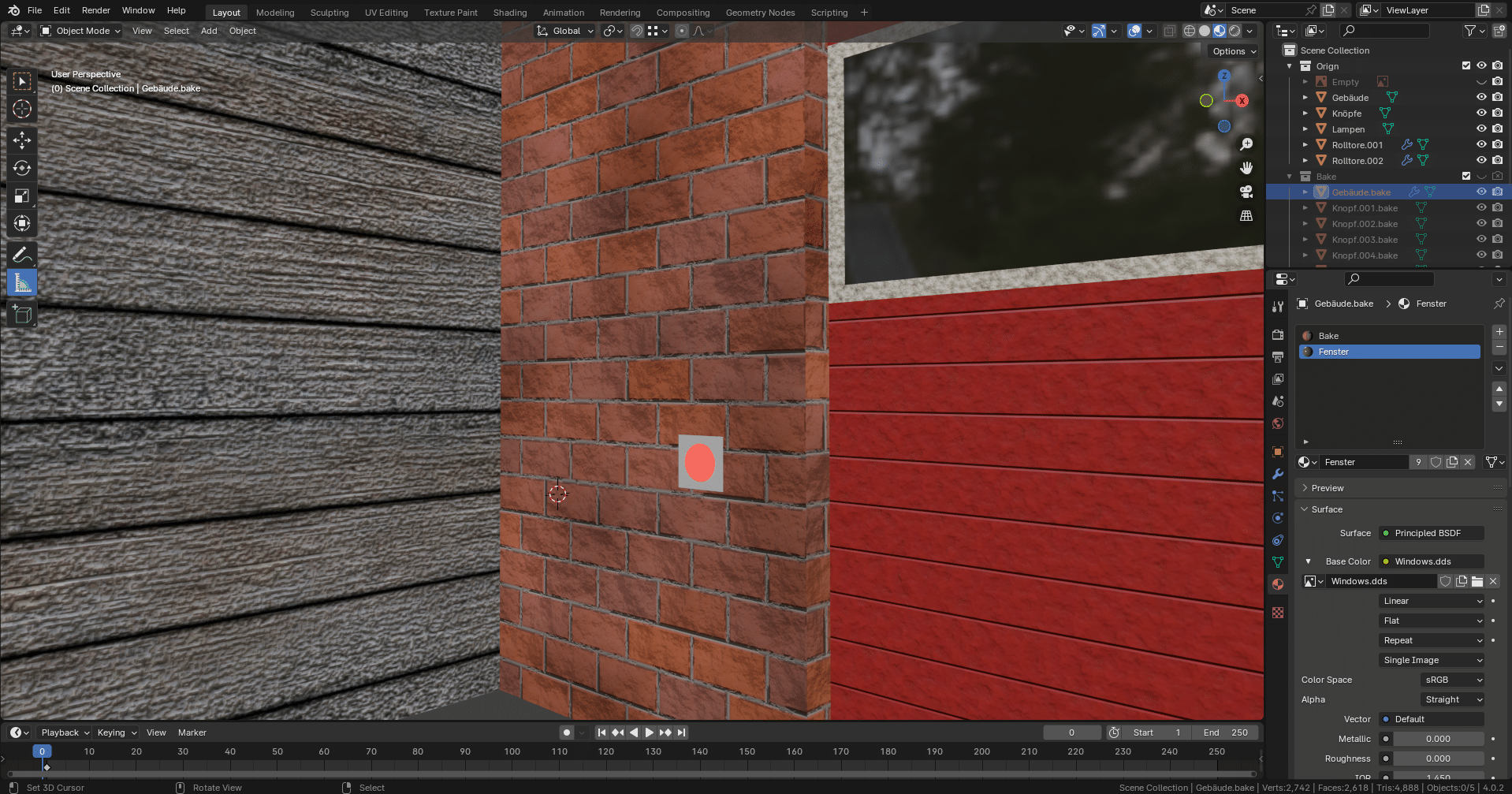Image resolution: width=1512 pixels, height=794 pixels.
Task: Click the camera view icon
Action: pos(1246,192)
